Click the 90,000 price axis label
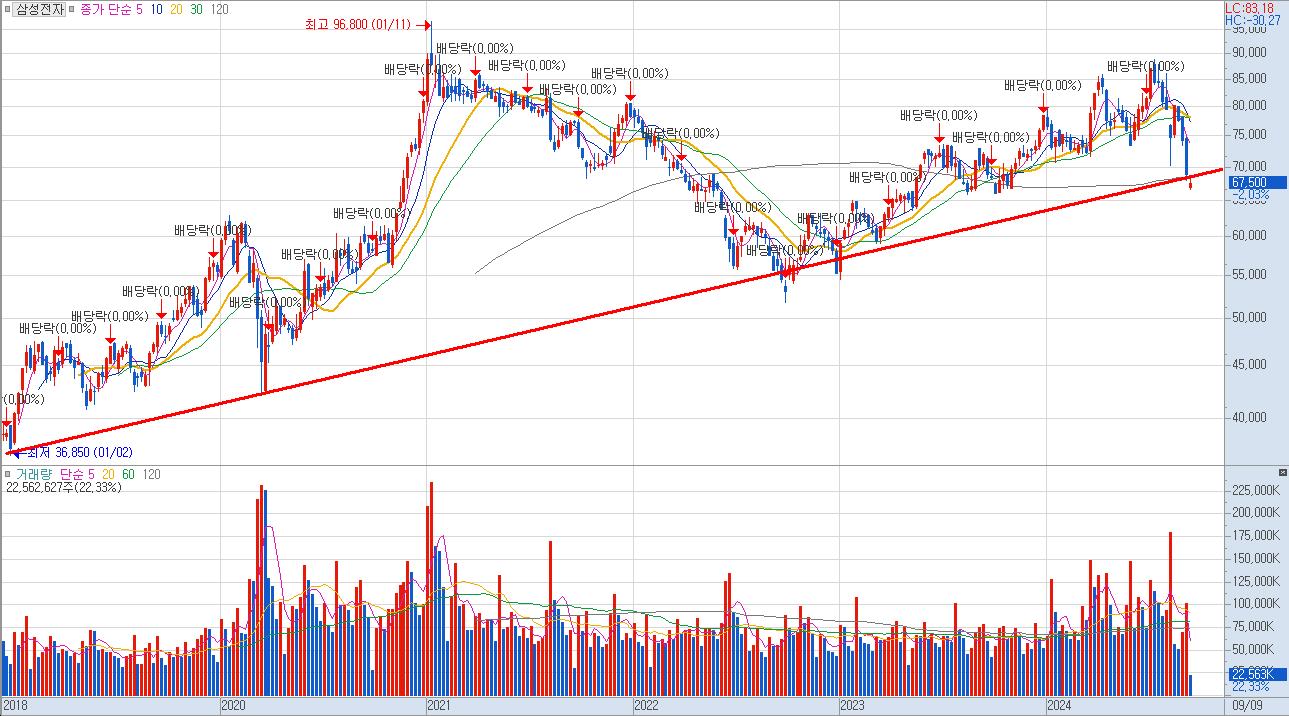Image resolution: width=1289 pixels, height=716 pixels. 1249,52
